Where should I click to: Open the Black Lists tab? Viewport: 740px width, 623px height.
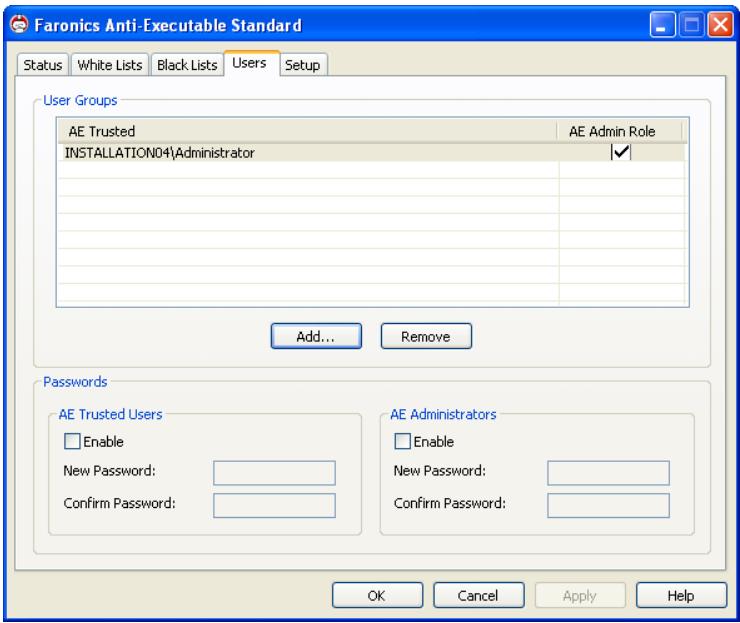coord(187,65)
